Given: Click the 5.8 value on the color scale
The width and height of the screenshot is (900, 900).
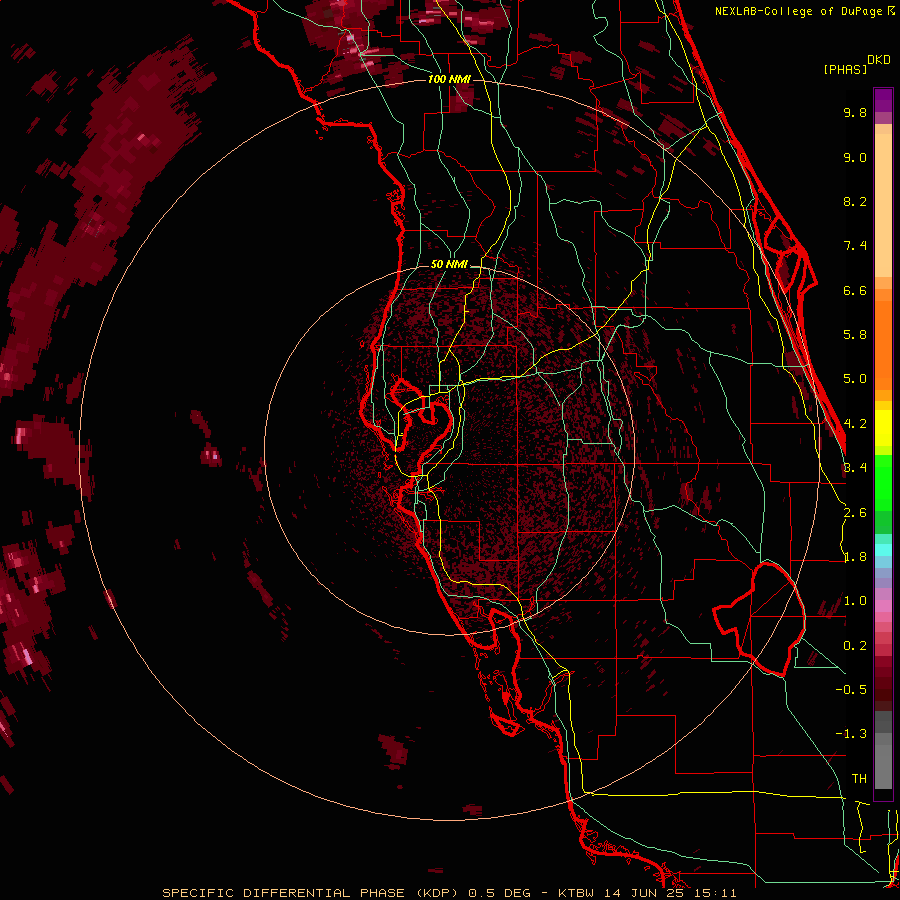Looking at the screenshot, I should pyautogui.click(x=855, y=335).
